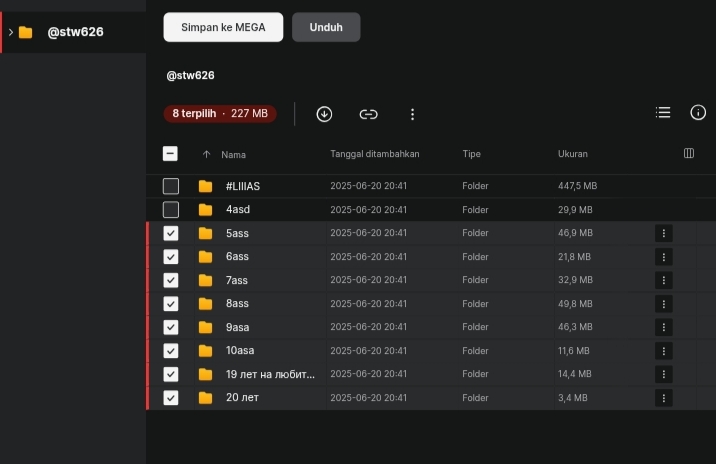Open the info panel icon
This screenshot has height=464, width=716.
point(698,112)
